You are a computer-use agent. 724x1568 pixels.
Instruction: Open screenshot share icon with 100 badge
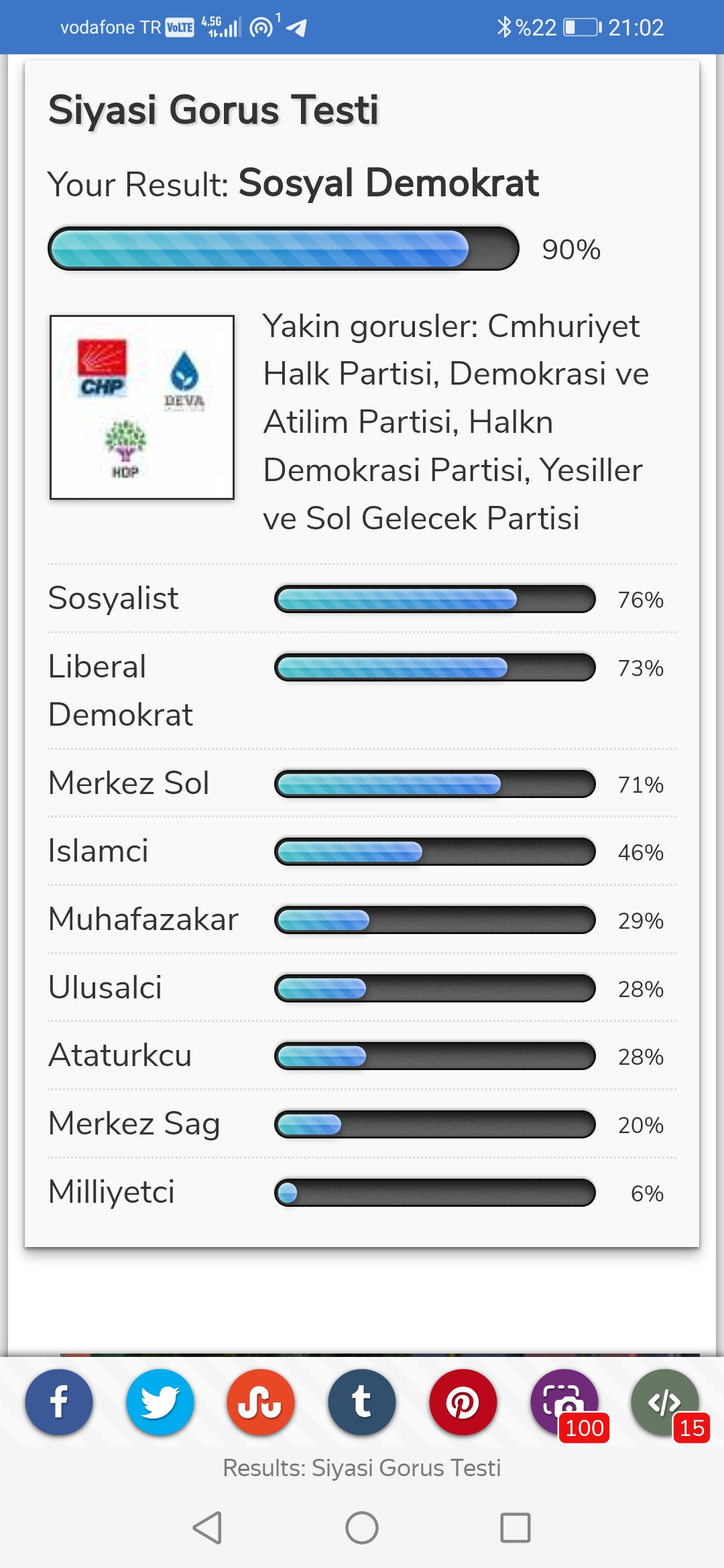coord(564,1402)
